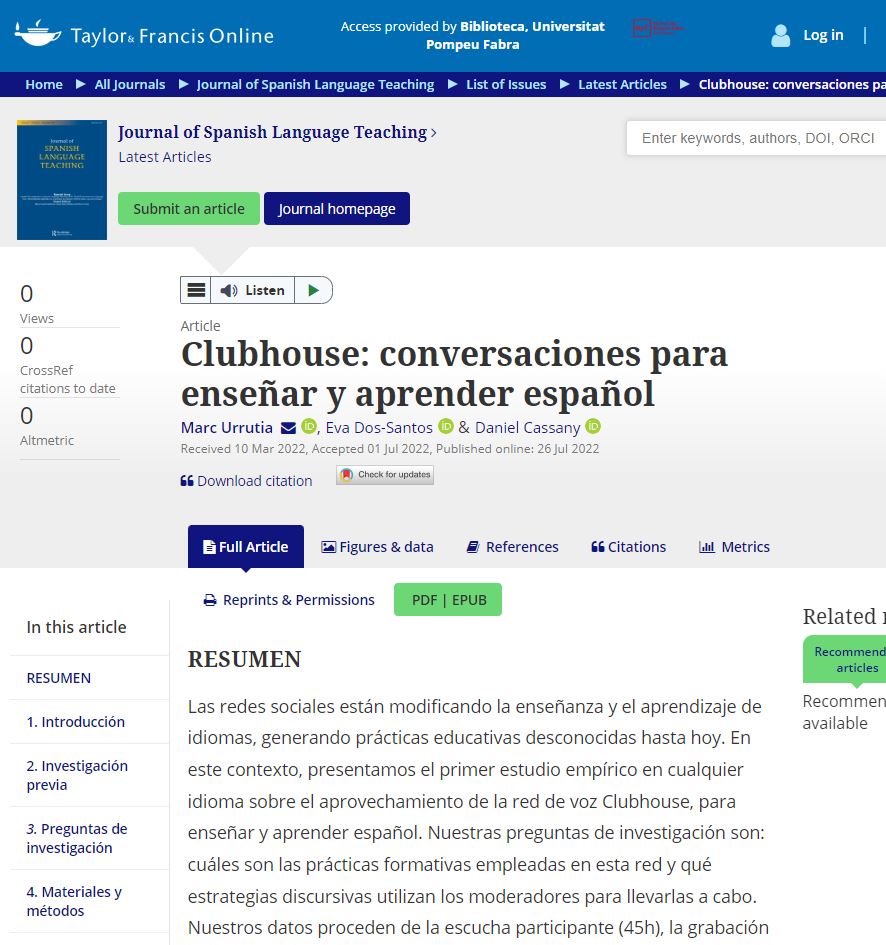Open author Marc Urrutia link
The height and width of the screenshot is (945, 886).
tap(227, 427)
